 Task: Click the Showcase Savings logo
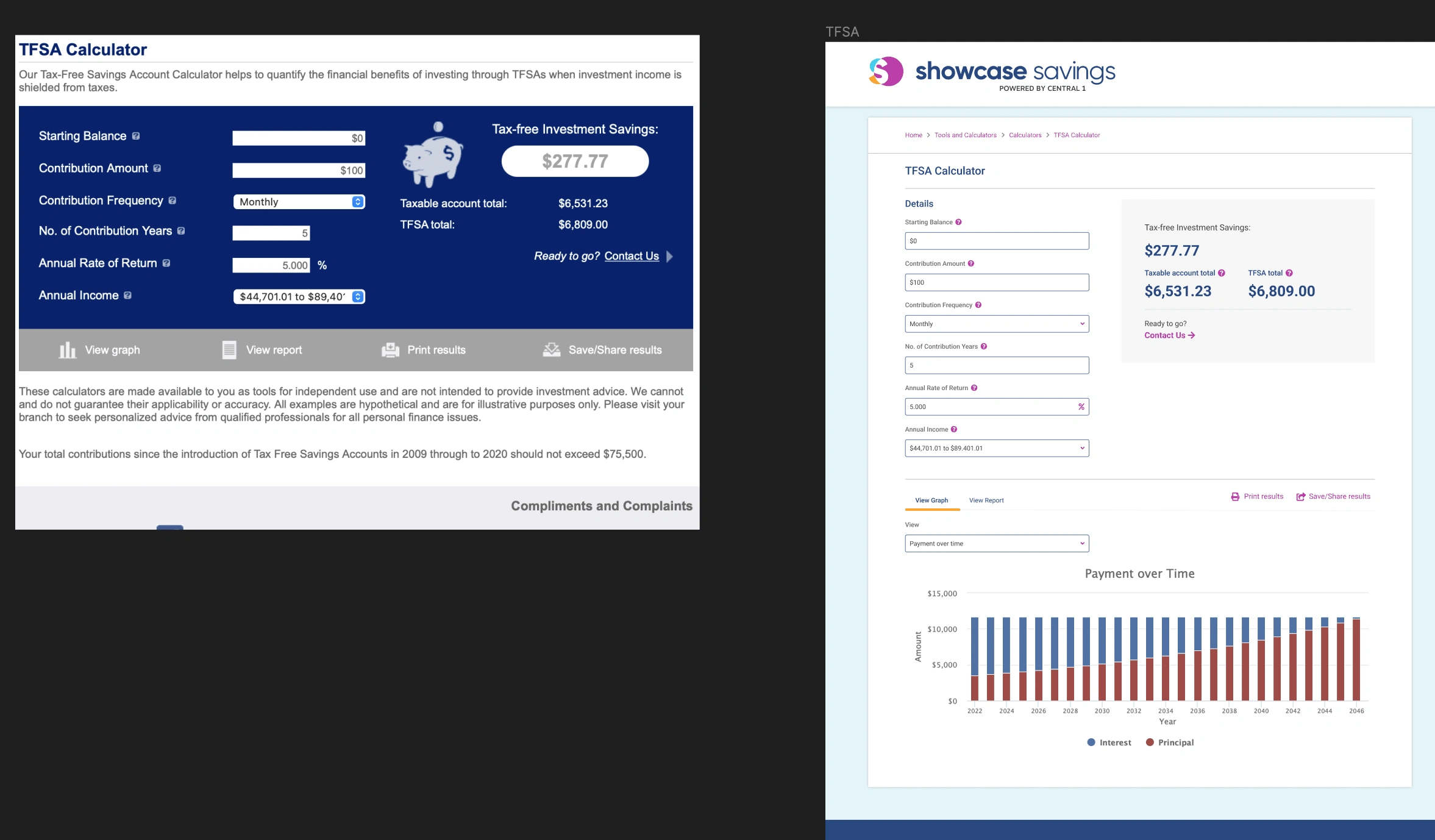[992, 73]
